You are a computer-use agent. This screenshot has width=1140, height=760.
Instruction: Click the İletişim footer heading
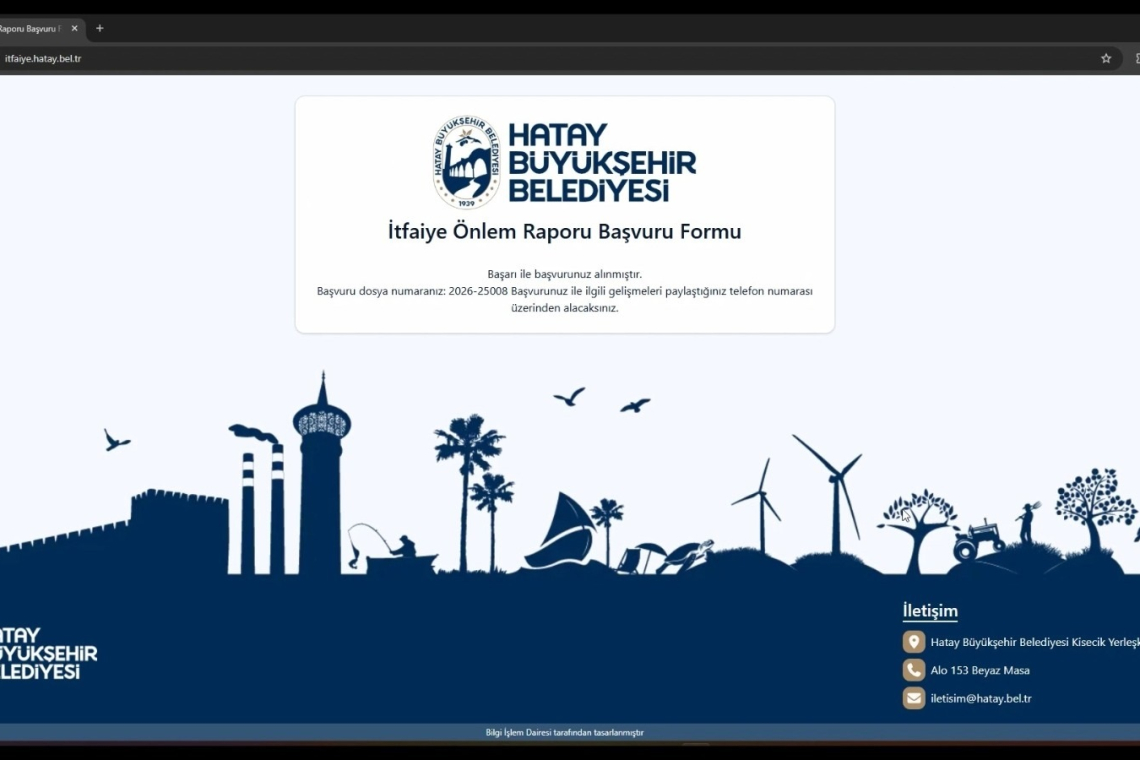[x=930, y=611]
